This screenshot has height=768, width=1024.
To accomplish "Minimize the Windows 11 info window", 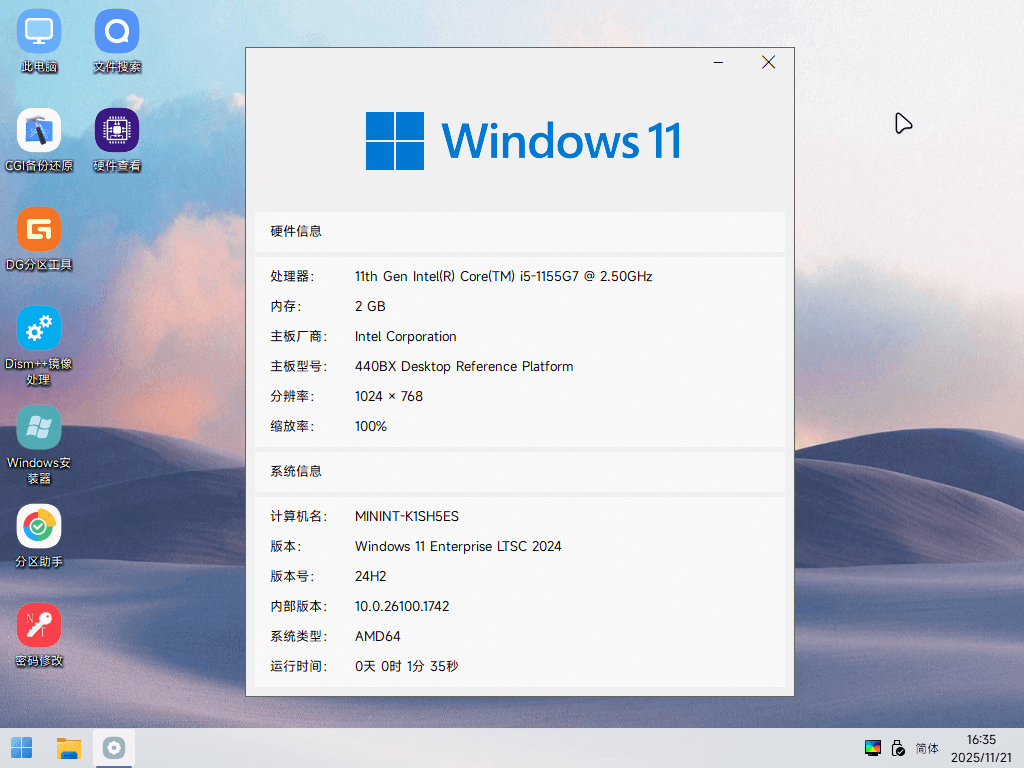I will pos(718,63).
